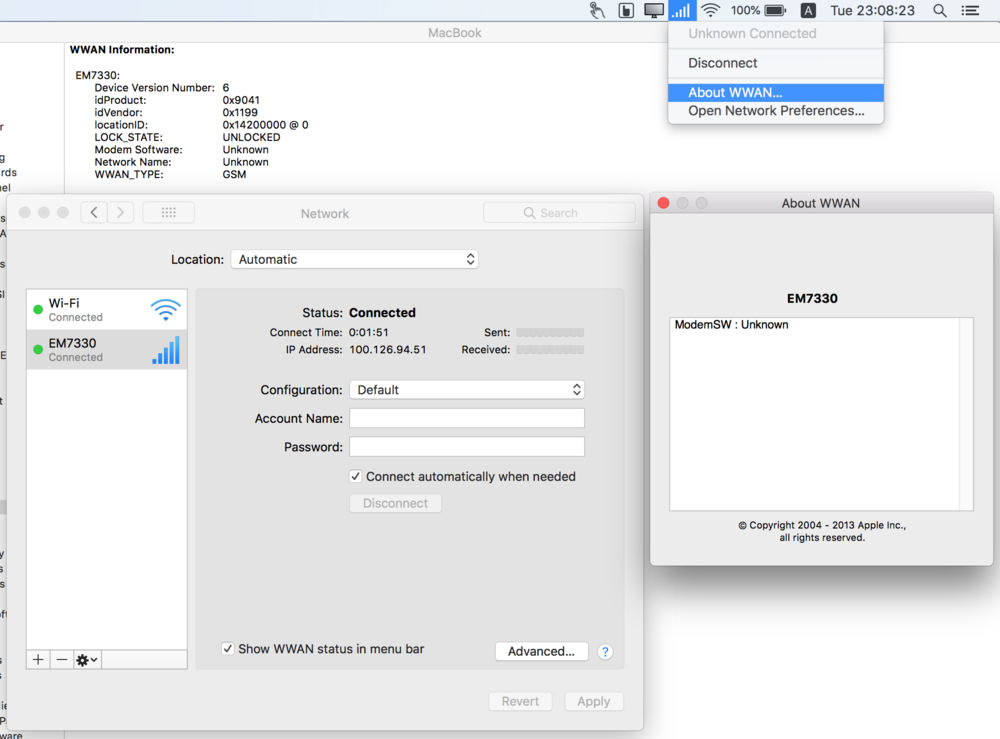This screenshot has height=739, width=1000.
Task: Open help with the question mark button
Action: (x=605, y=652)
